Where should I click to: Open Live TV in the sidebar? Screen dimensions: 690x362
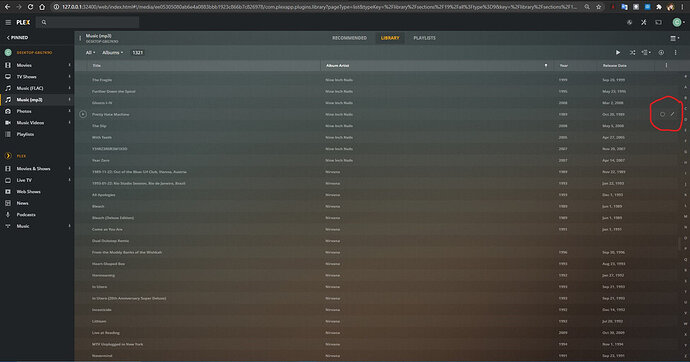[24, 180]
